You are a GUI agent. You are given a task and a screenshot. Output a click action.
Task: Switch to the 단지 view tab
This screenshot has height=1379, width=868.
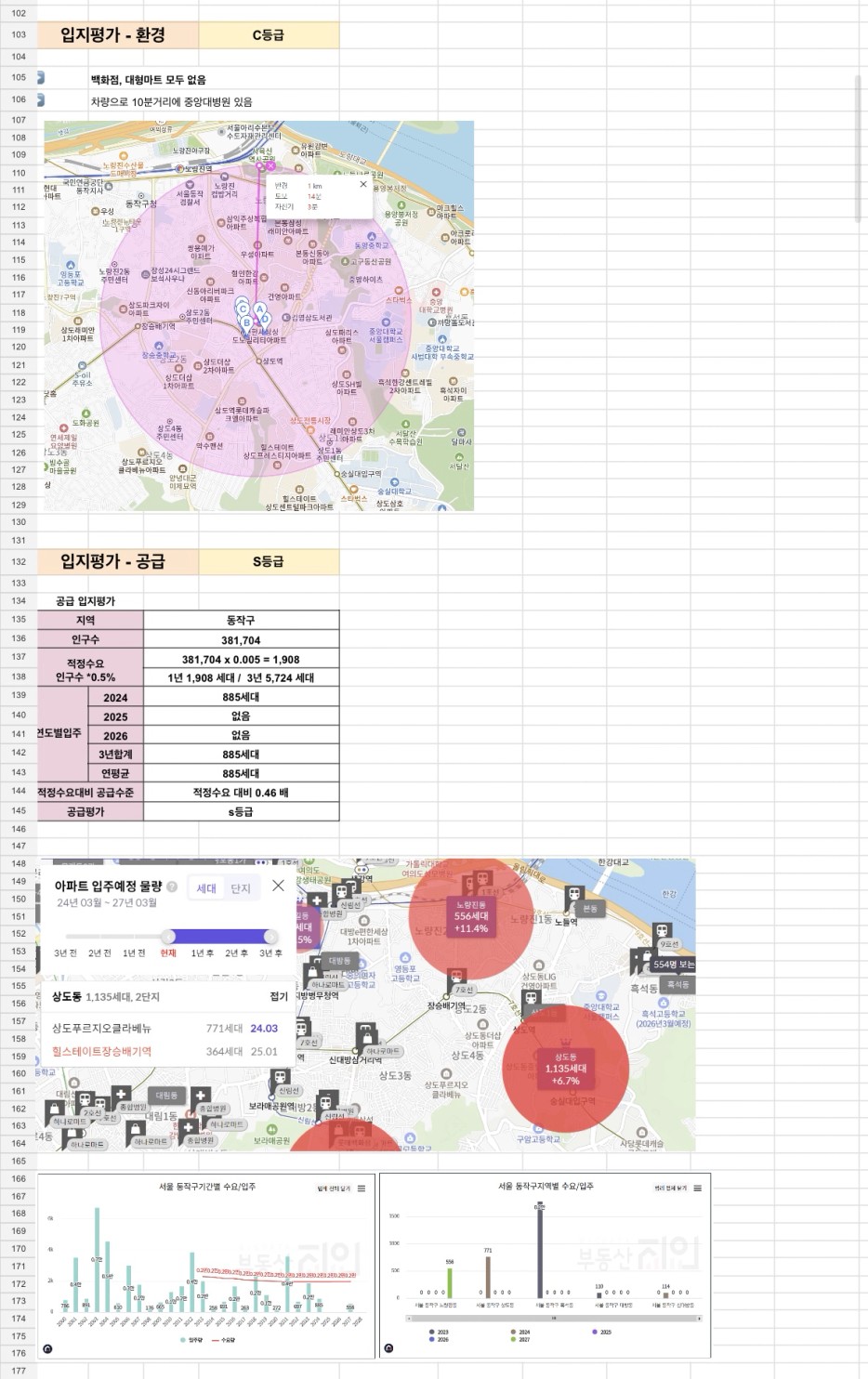pyautogui.click(x=241, y=888)
